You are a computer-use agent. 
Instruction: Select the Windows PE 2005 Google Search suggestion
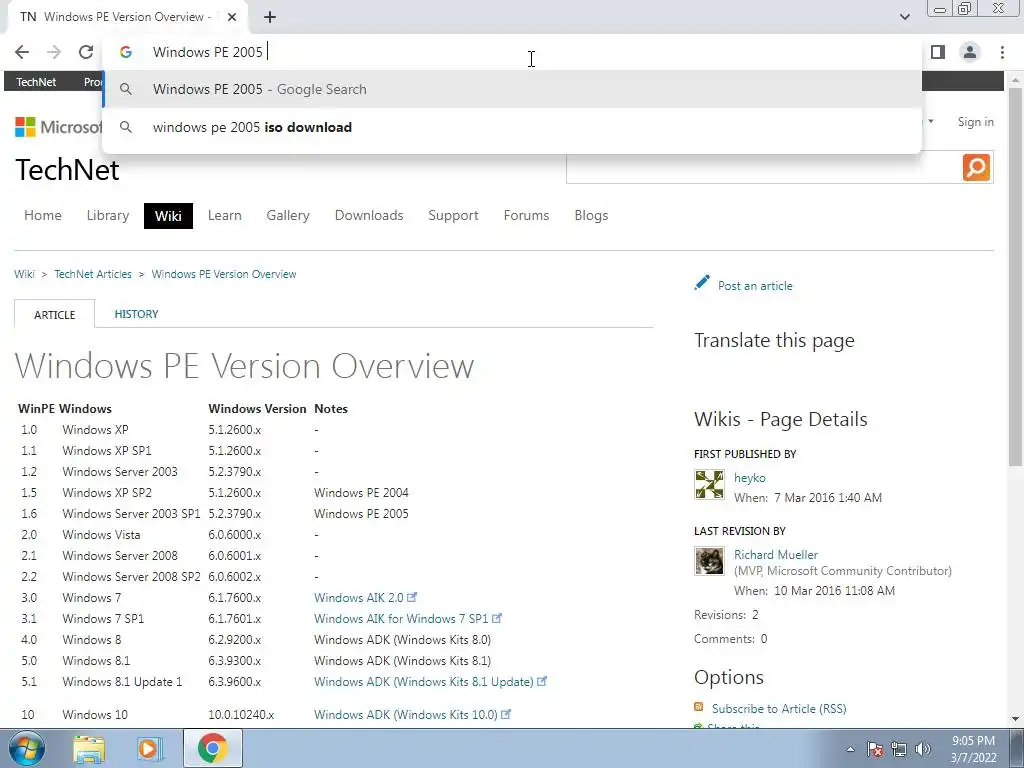pyautogui.click(x=512, y=89)
